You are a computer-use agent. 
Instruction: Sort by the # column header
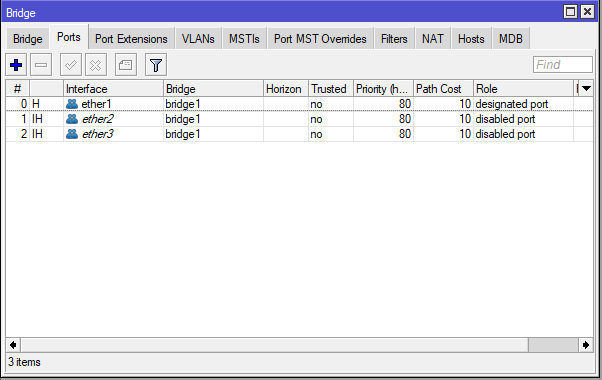click(18, 89)
